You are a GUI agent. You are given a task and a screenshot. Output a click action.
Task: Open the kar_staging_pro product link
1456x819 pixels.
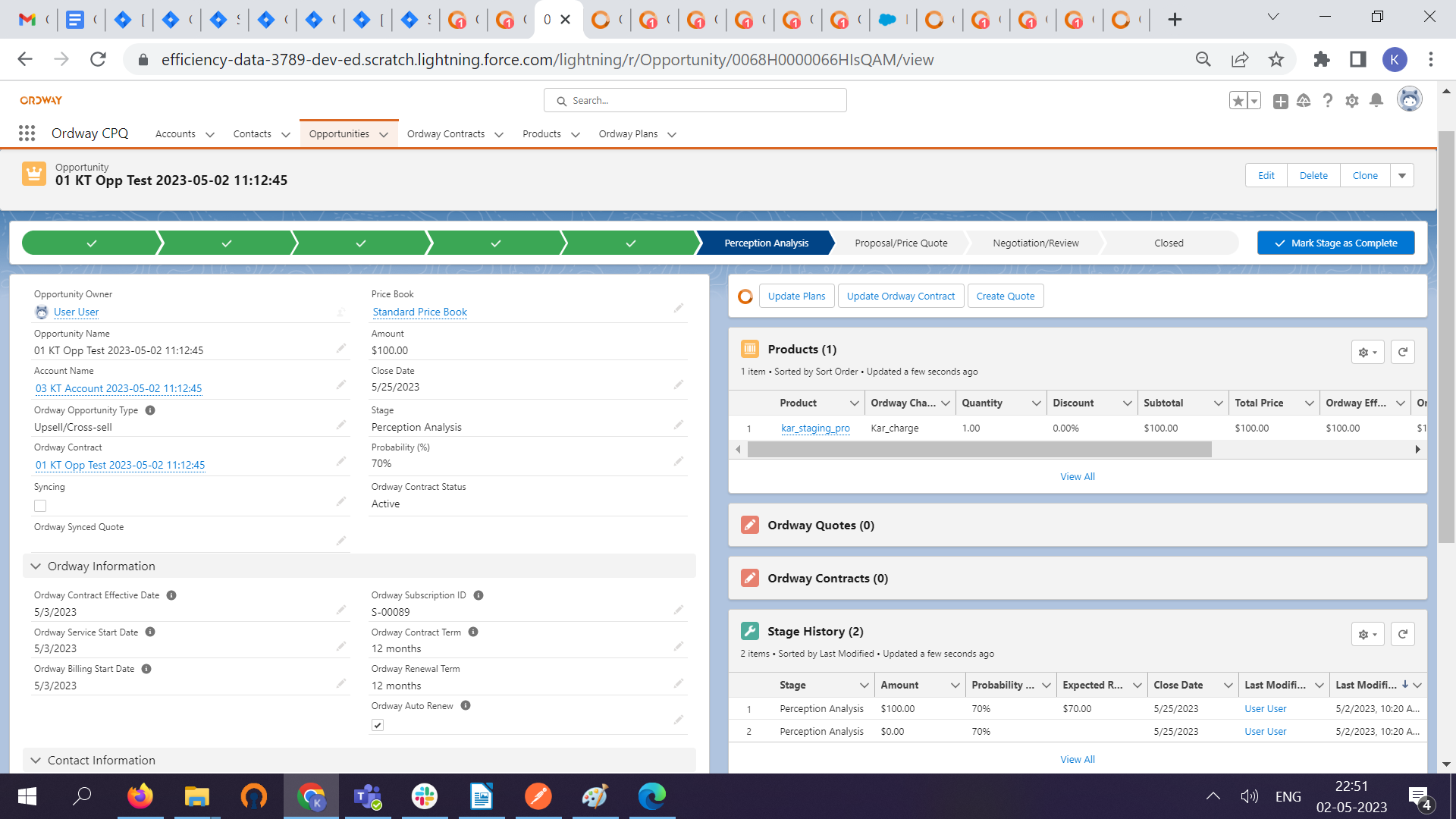click(815, 428)
